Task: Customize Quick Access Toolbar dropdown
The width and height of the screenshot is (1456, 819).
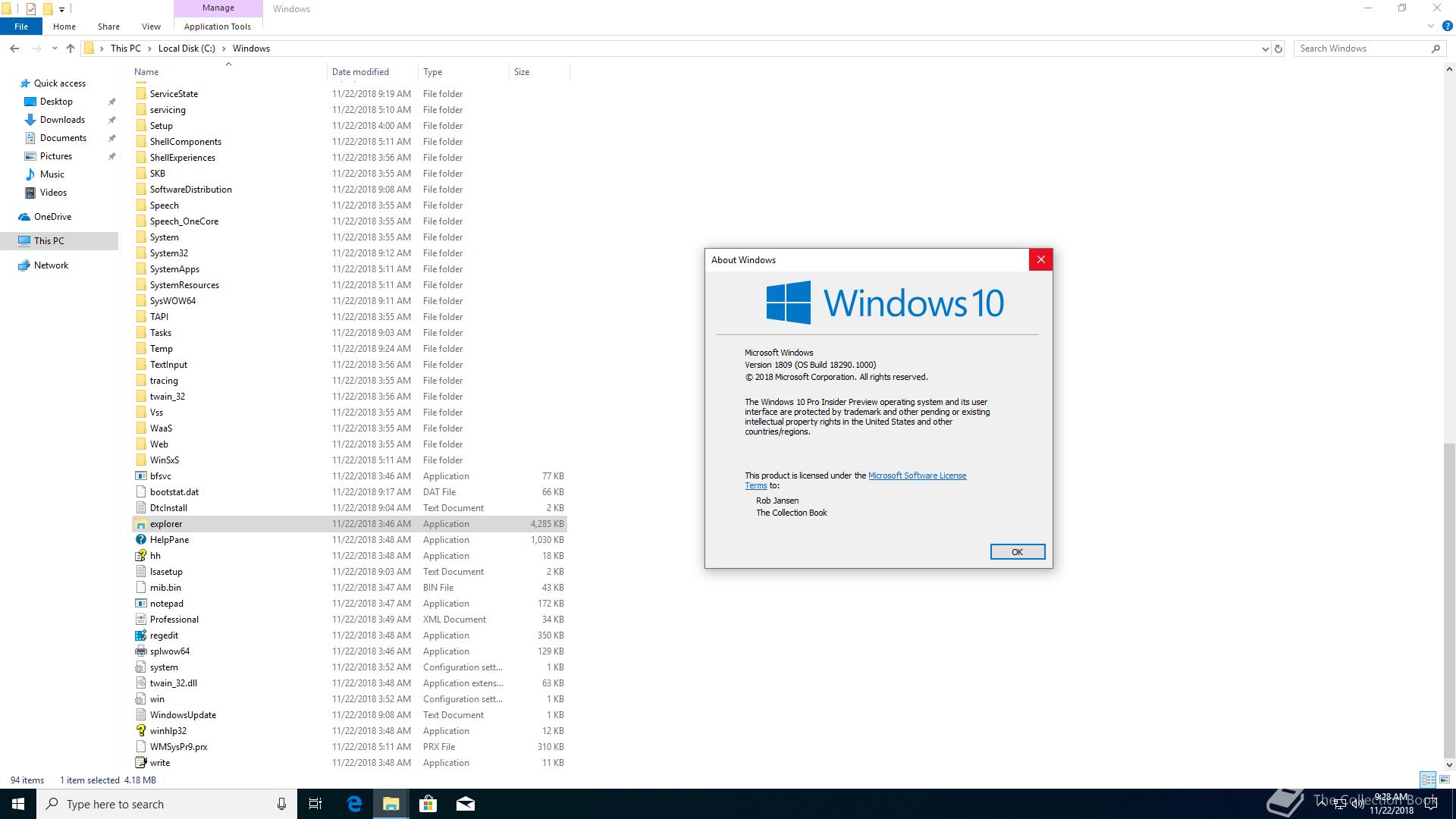Action: pos(61,9)
